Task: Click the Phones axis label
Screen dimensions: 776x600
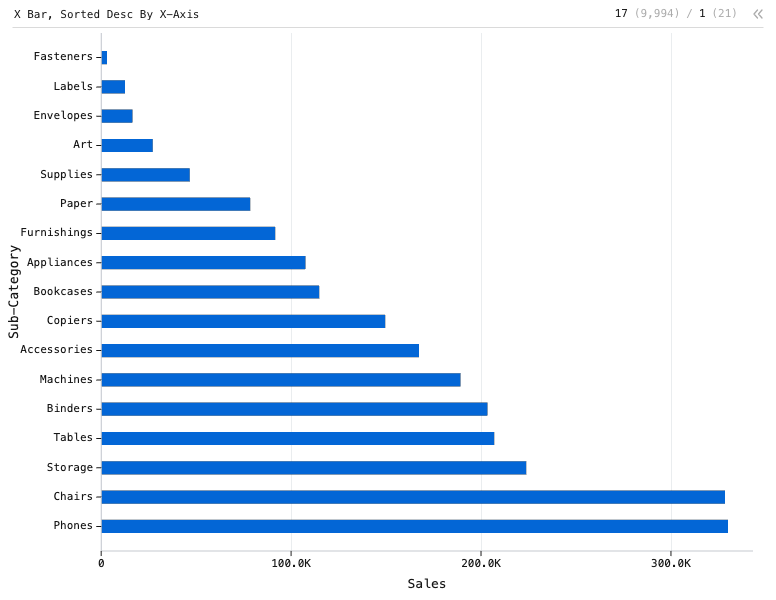Action: tap(73, 526)
